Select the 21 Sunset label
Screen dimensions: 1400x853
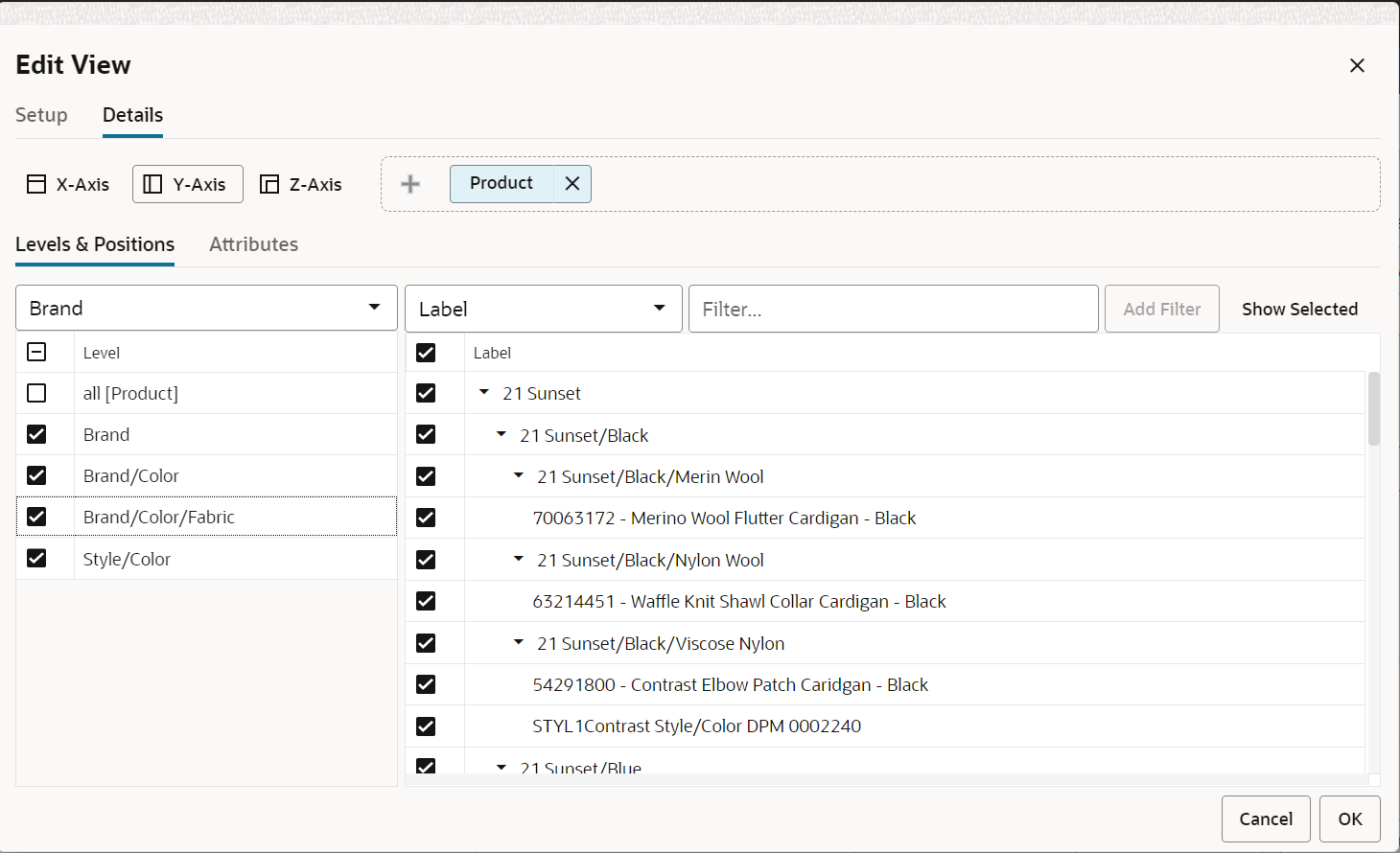tap(542, 393)
